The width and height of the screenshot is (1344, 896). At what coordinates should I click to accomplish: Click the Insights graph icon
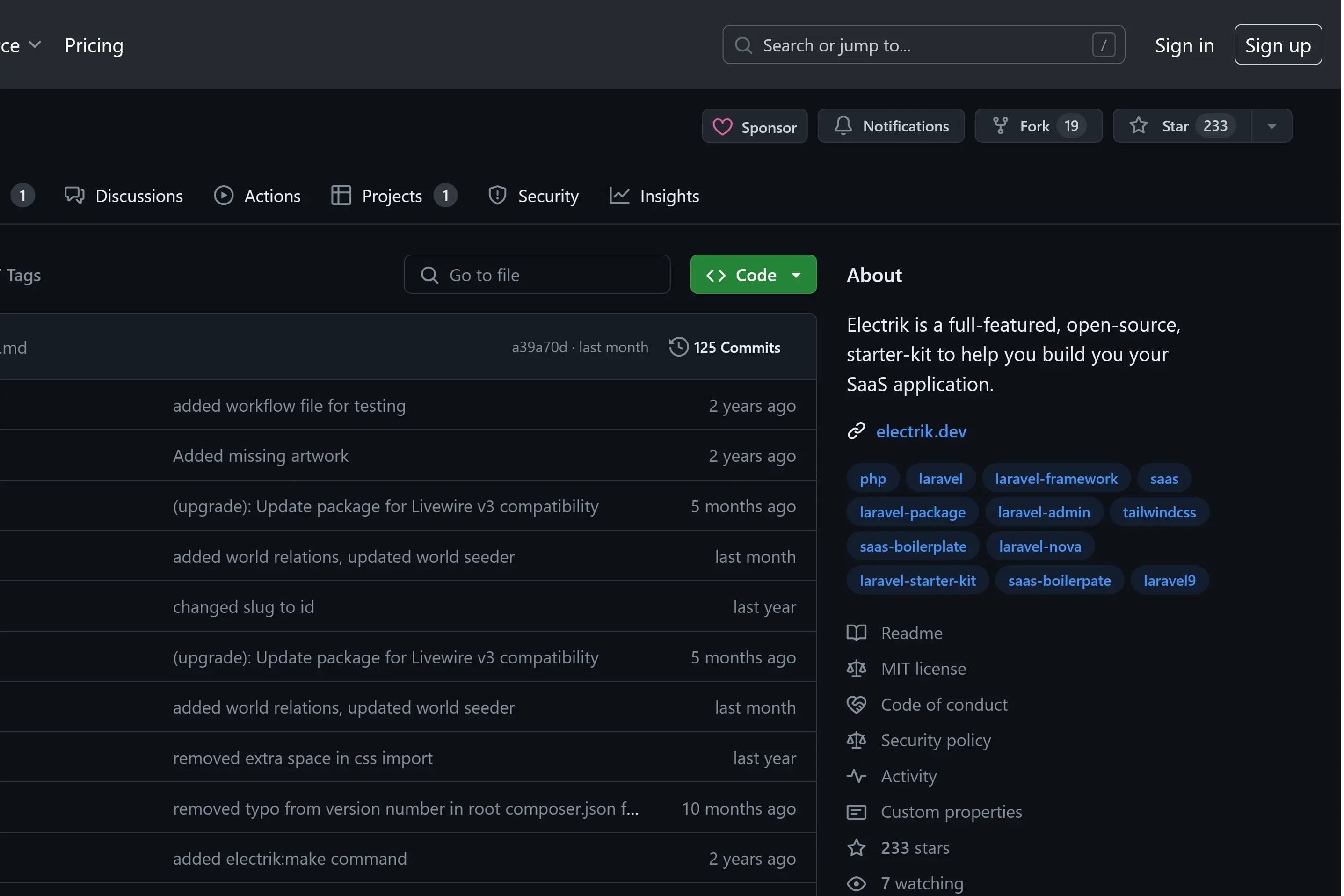(x=619, y=196)
